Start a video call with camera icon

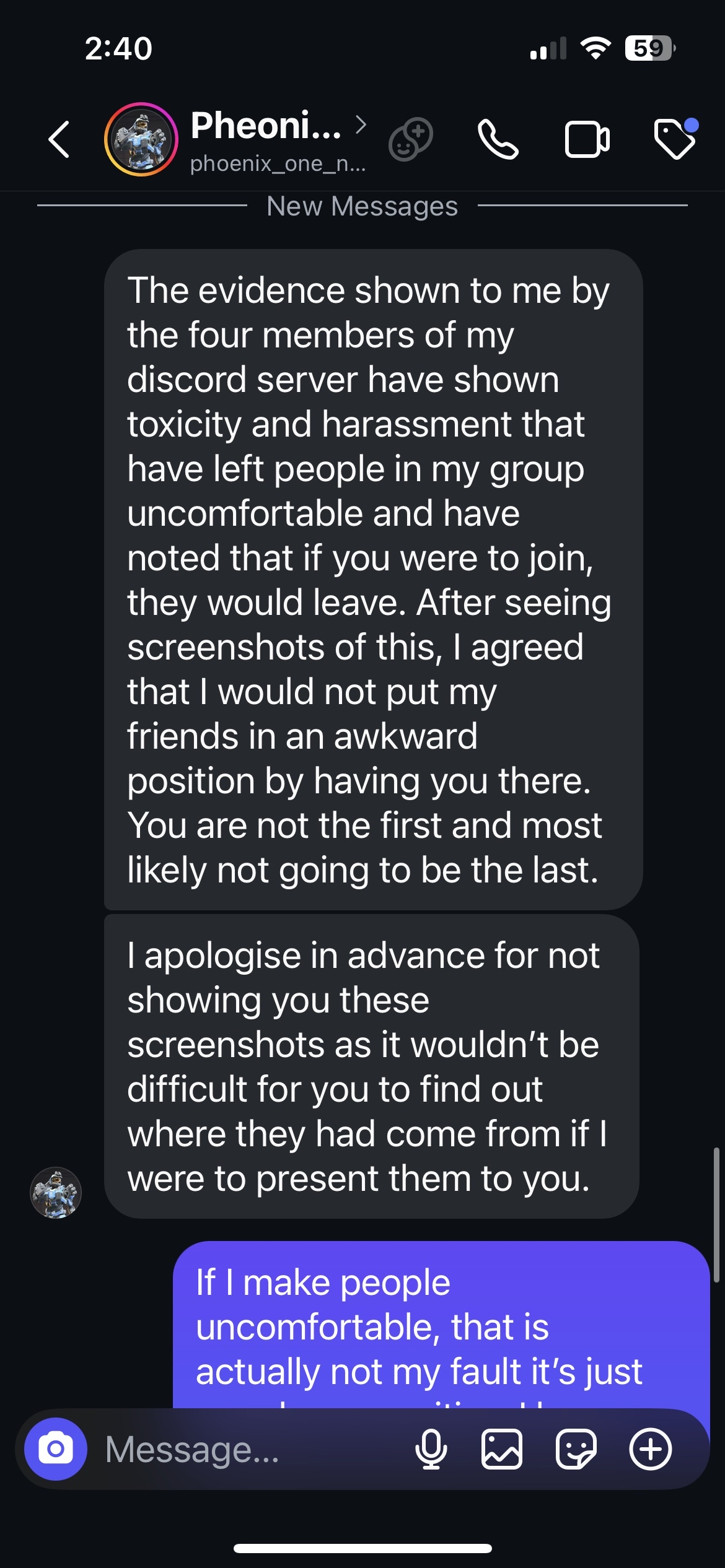click(587, 139)
